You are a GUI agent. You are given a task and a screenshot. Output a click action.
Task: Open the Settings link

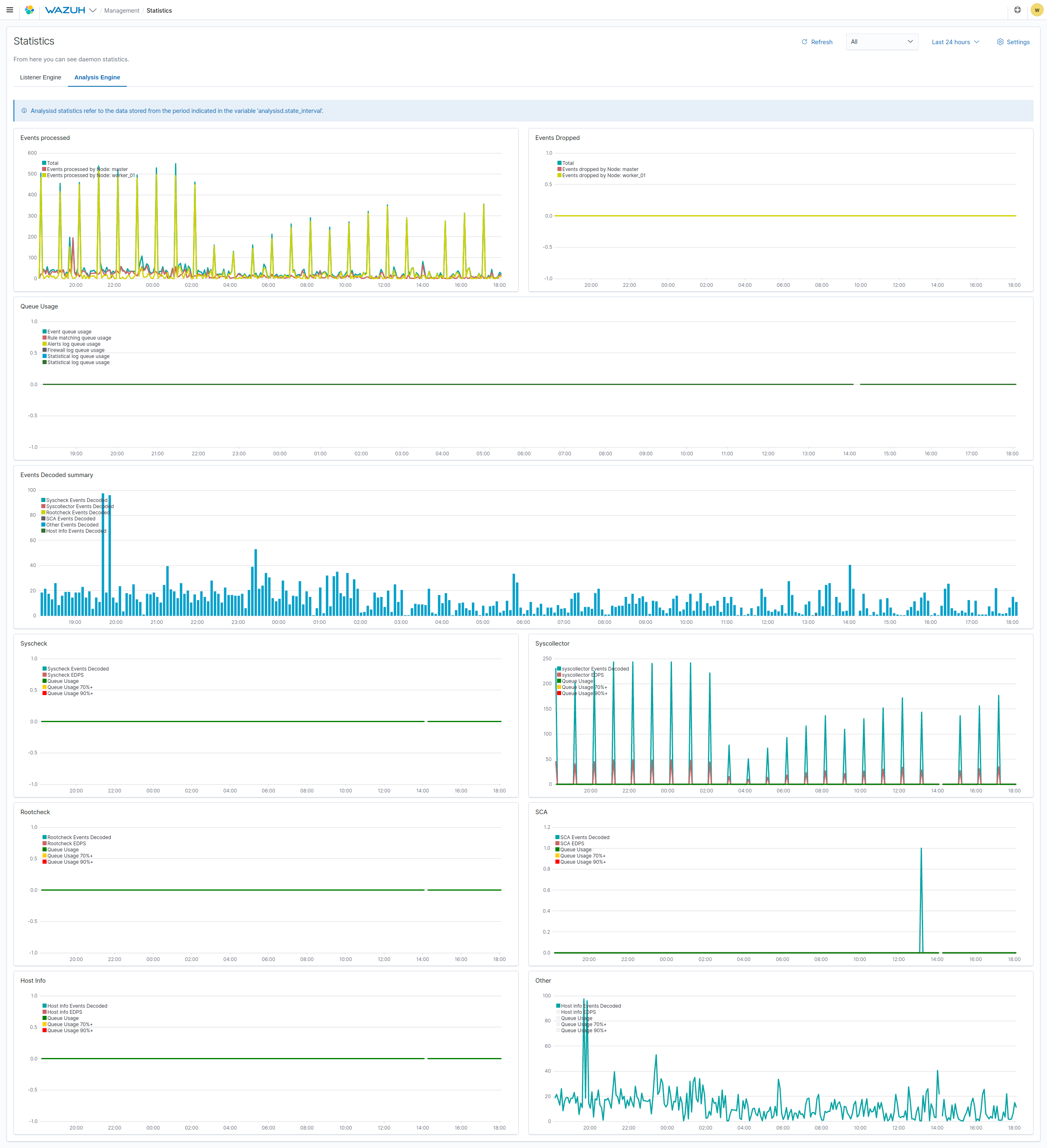coord(1013,42)
